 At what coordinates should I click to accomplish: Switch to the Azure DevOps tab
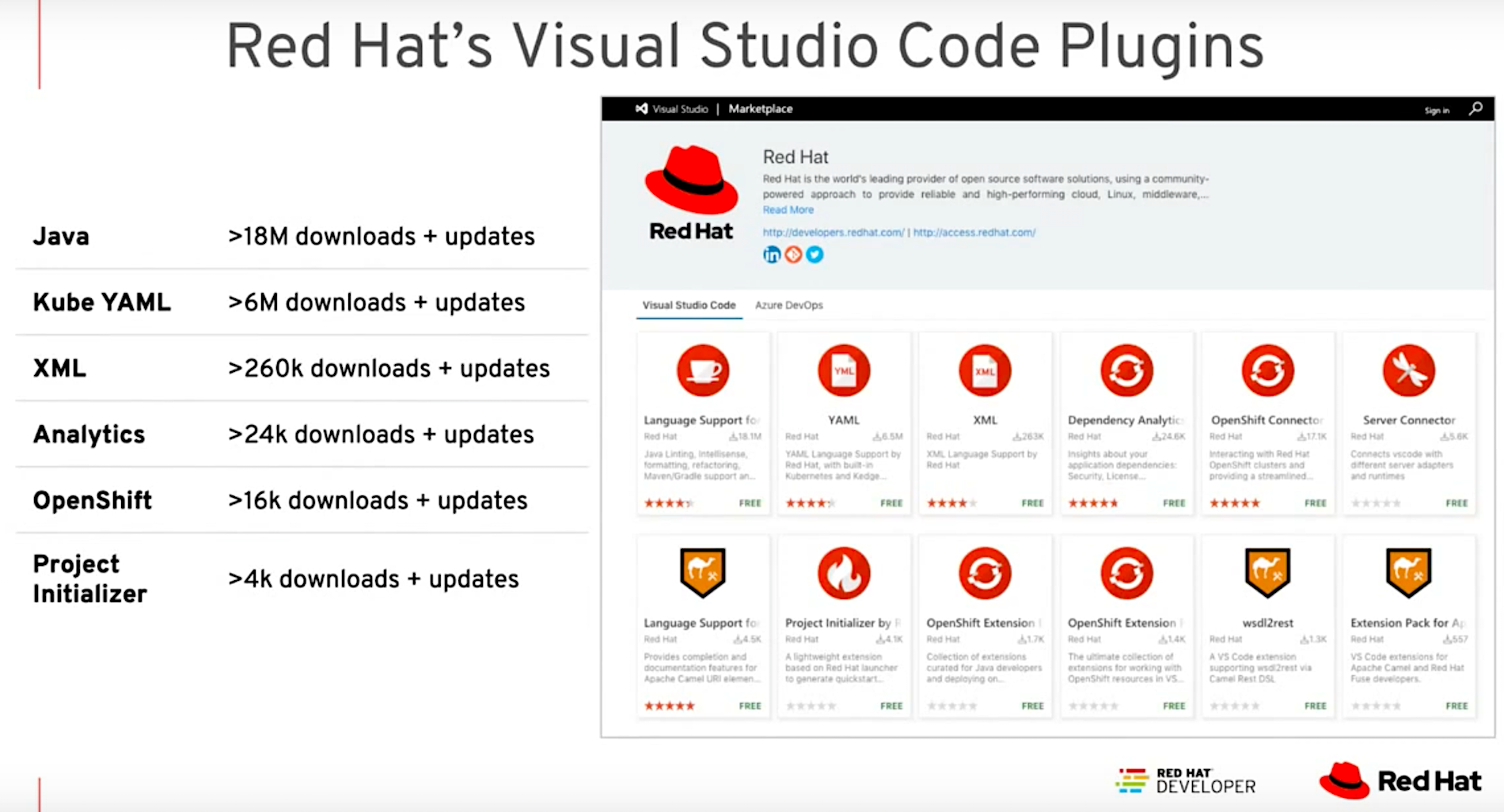point(788,305)
